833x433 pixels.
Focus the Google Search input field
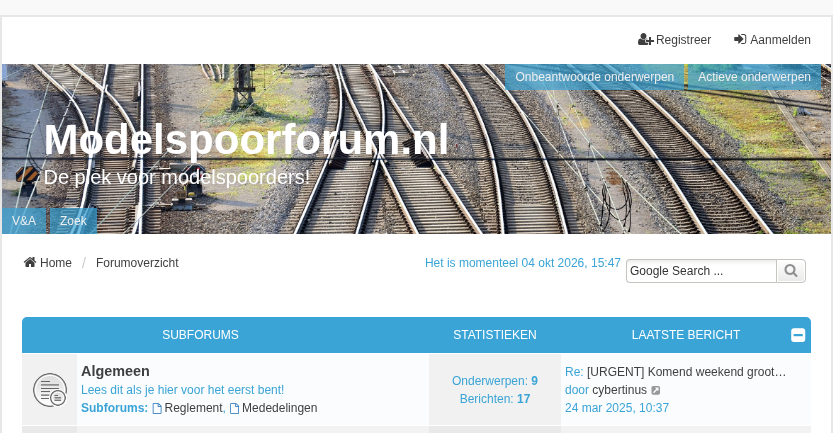coord(701,271)
